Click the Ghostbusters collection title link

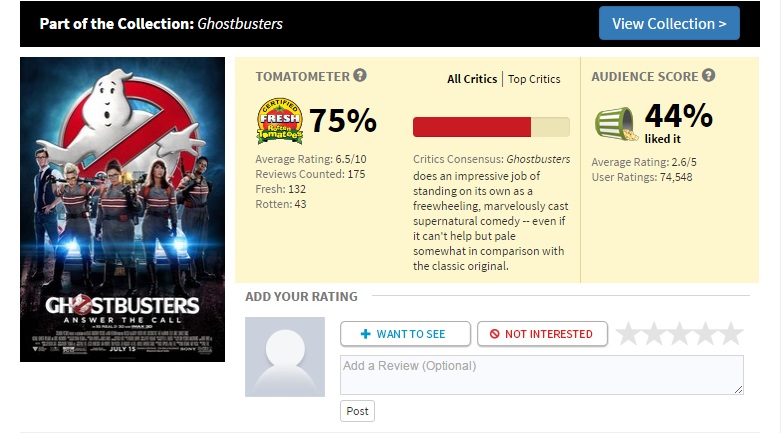240,23
